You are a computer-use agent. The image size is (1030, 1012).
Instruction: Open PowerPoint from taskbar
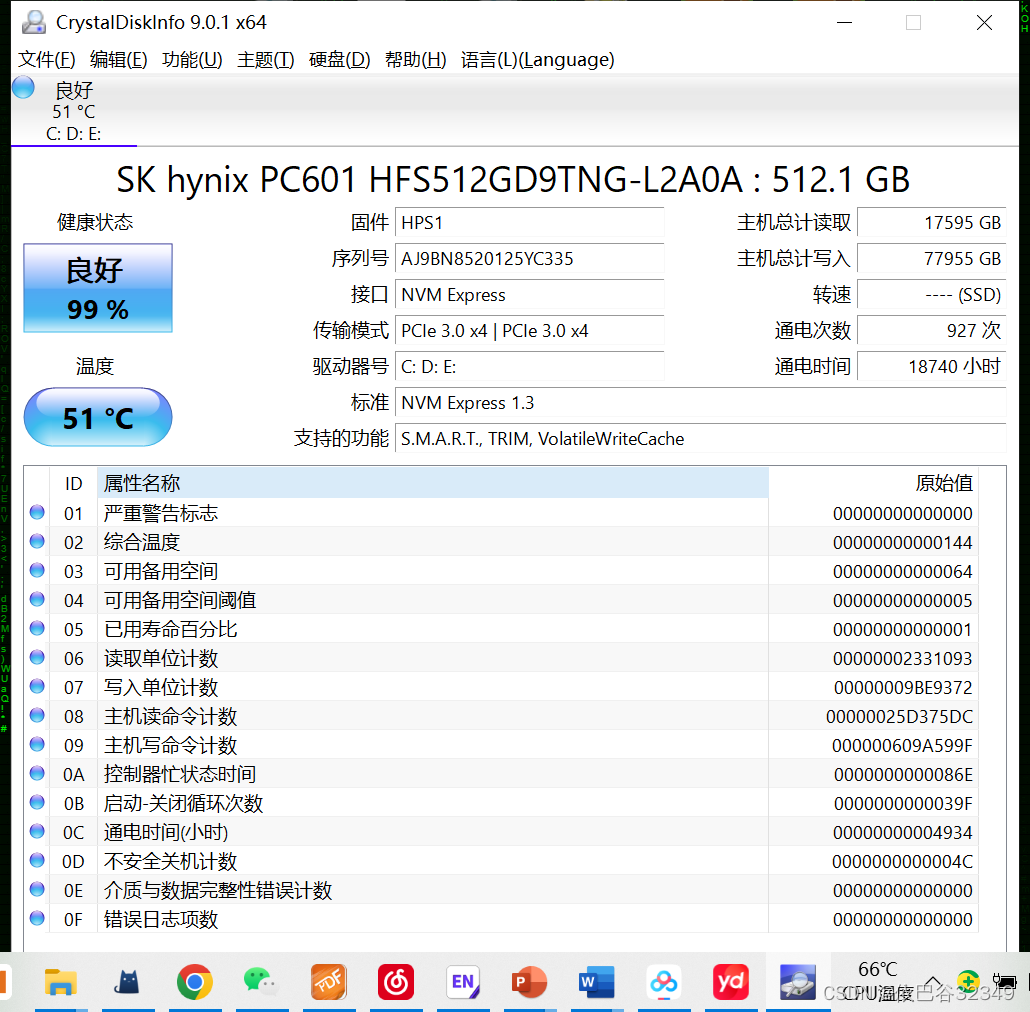[529, 982]
